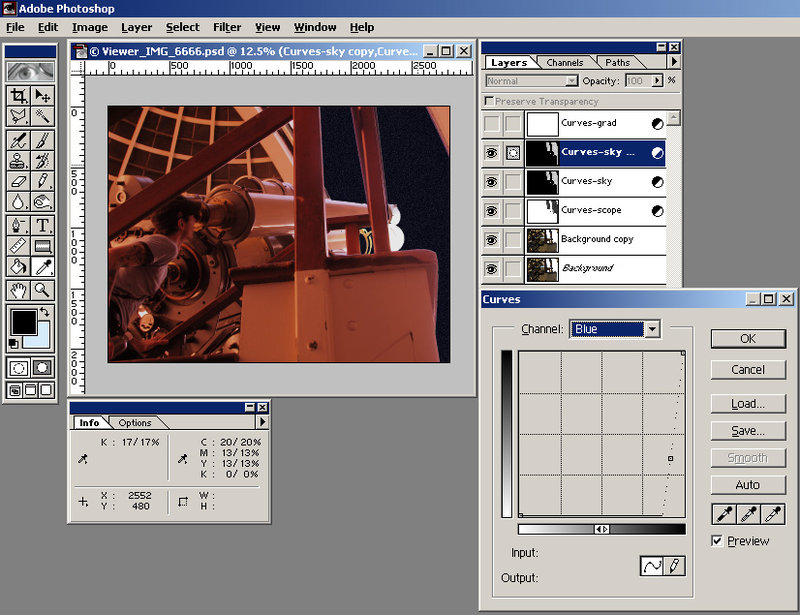Confirm Curves with OK

coord(748,338)
